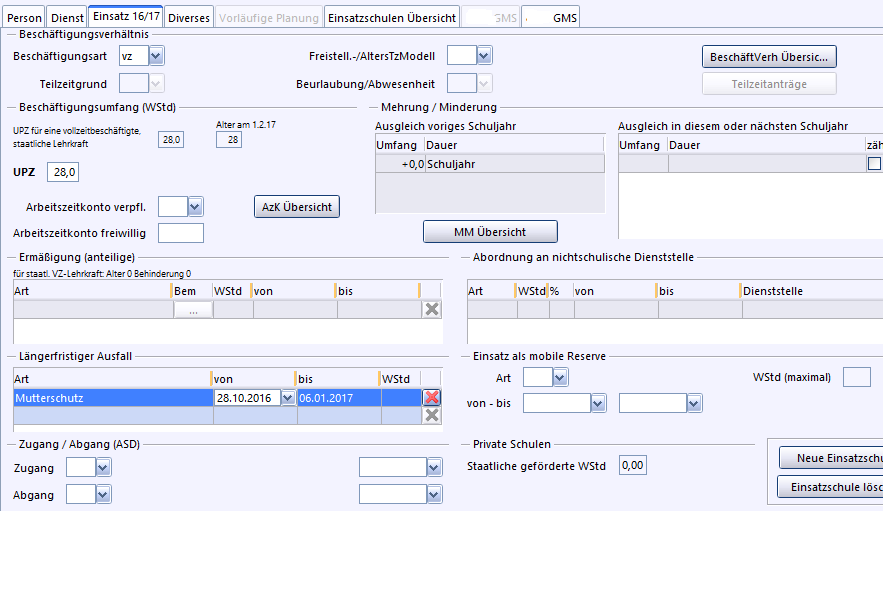
Task: Select the last GMS tab
Action: point(551,18)
